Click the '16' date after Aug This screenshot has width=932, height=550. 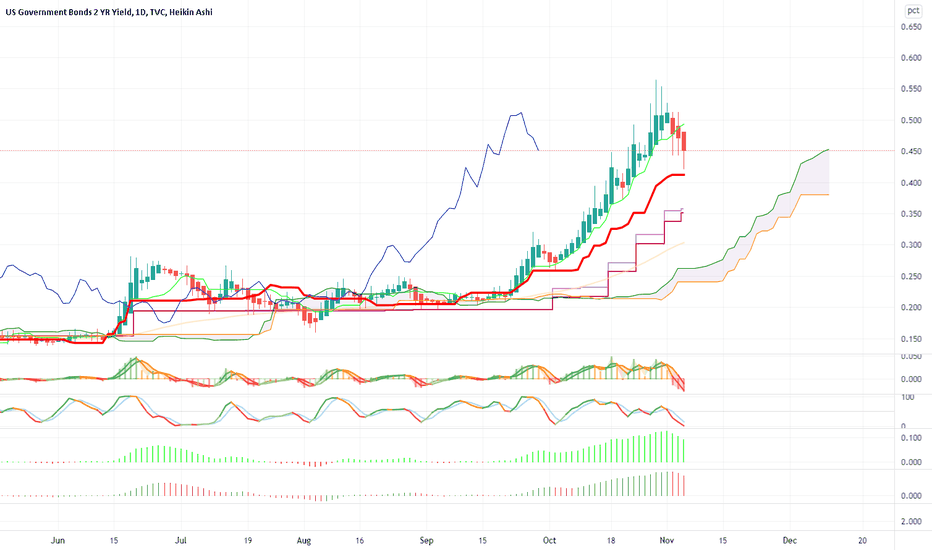[360, 540]
